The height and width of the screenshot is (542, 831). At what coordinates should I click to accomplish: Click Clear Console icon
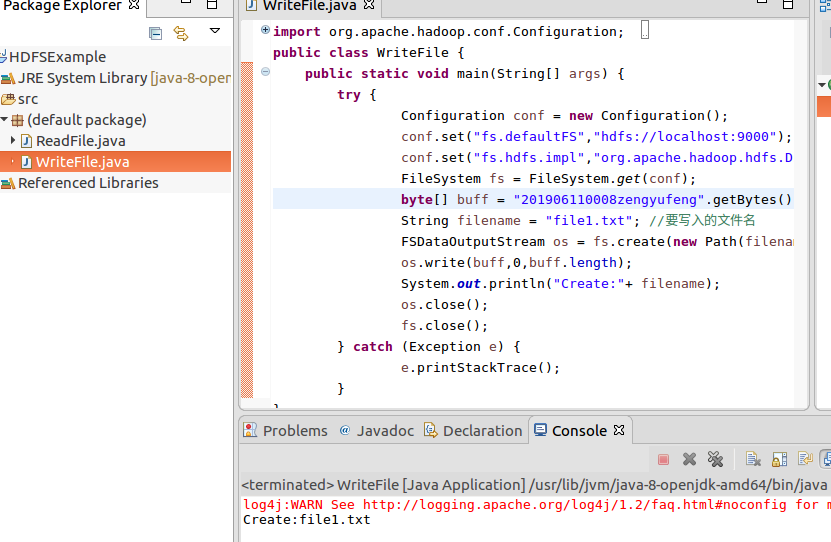753,459
